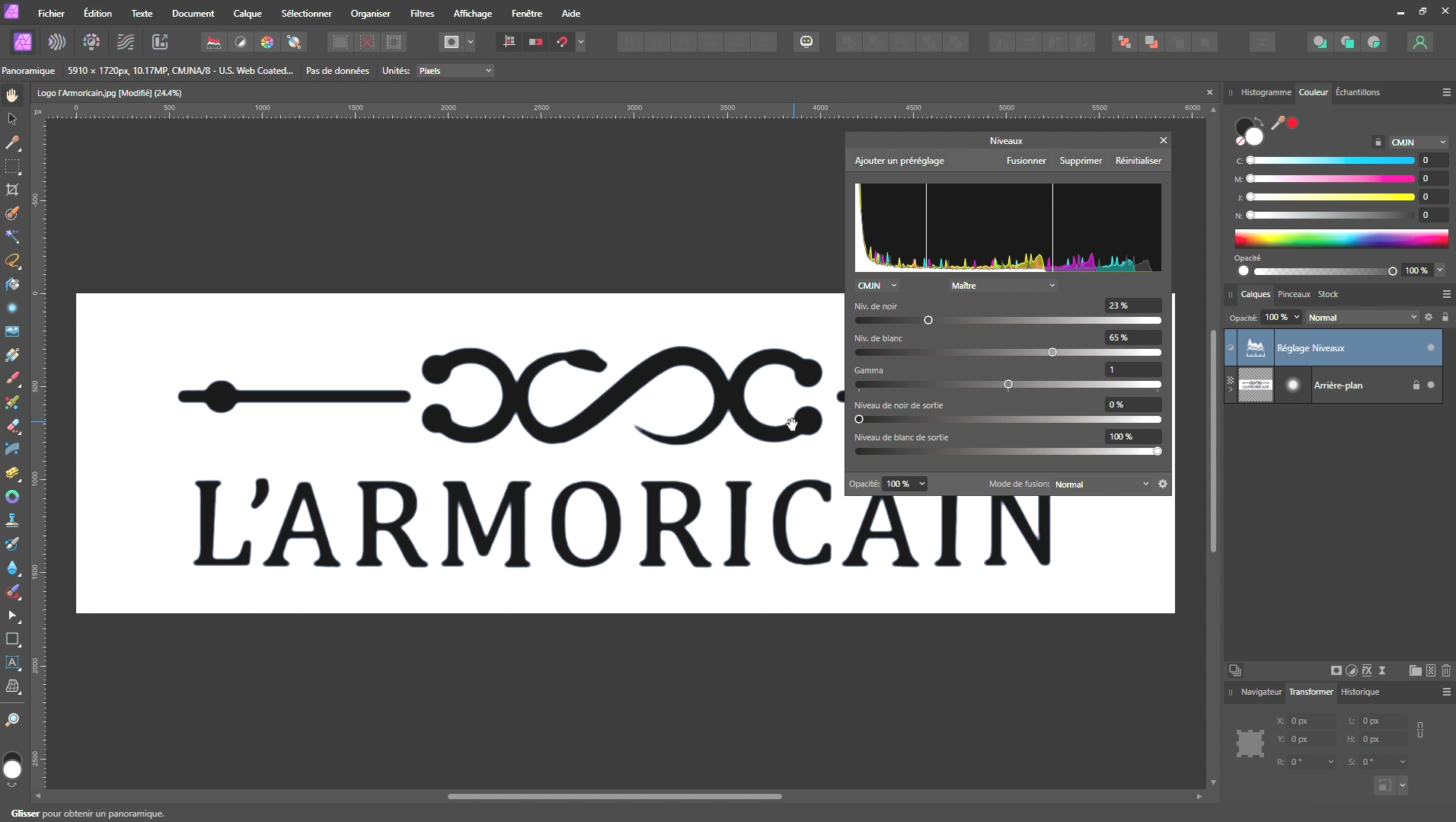The image size is (1456, 822).
Task: Switch to the Liquify Persona
Action: [57, 42]
